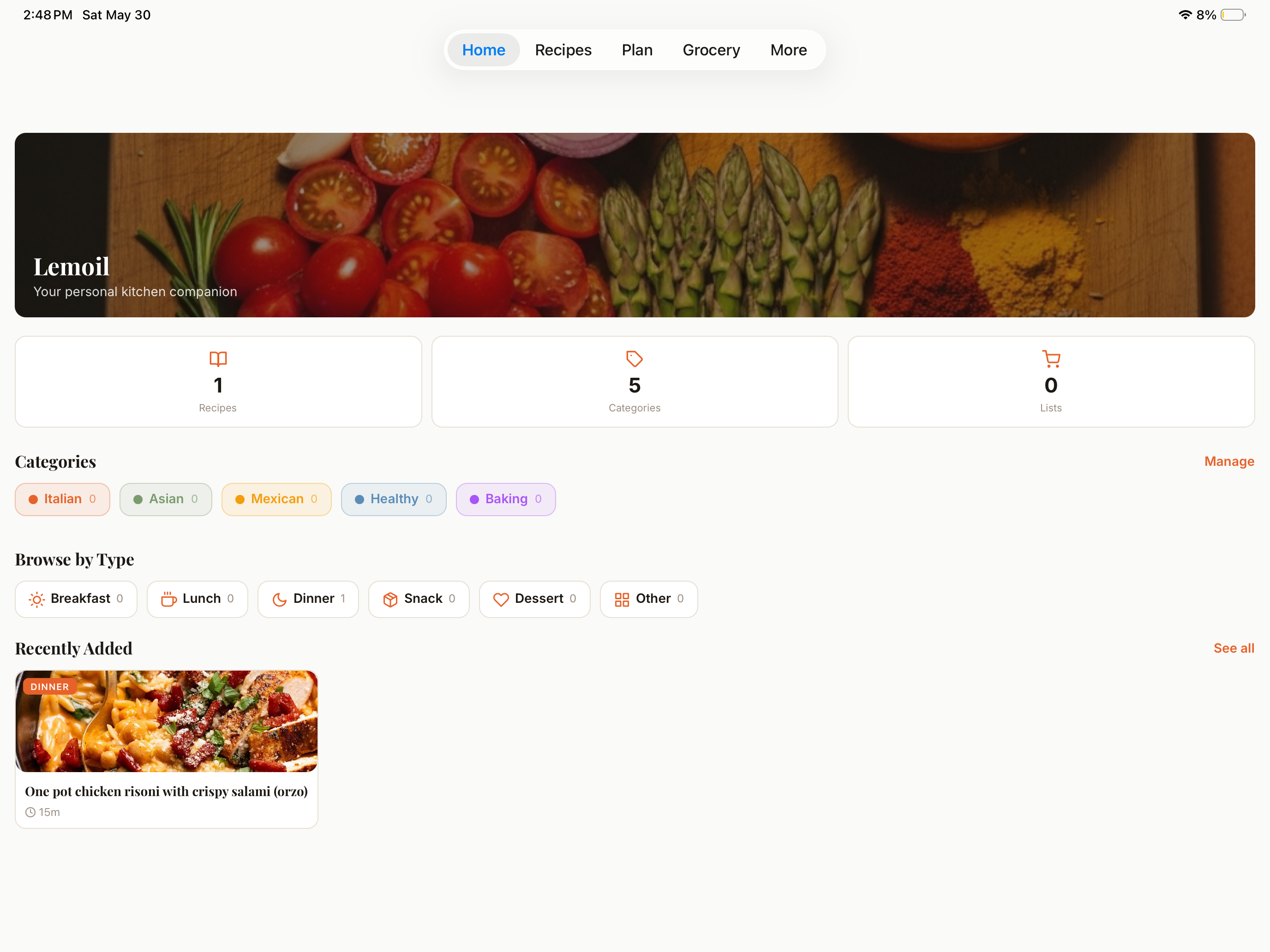Open the chicken risoni recipe thumbnail

click(167, 721)
